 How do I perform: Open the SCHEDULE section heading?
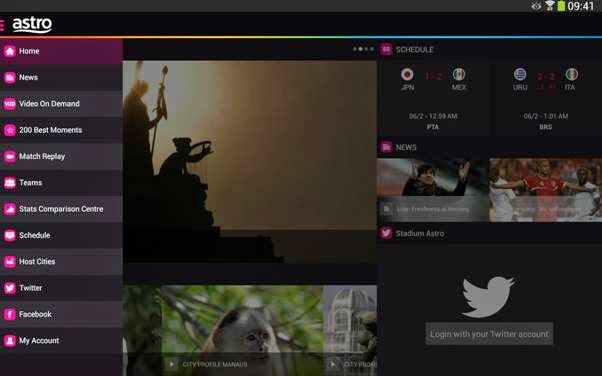(x=415, y=50)
